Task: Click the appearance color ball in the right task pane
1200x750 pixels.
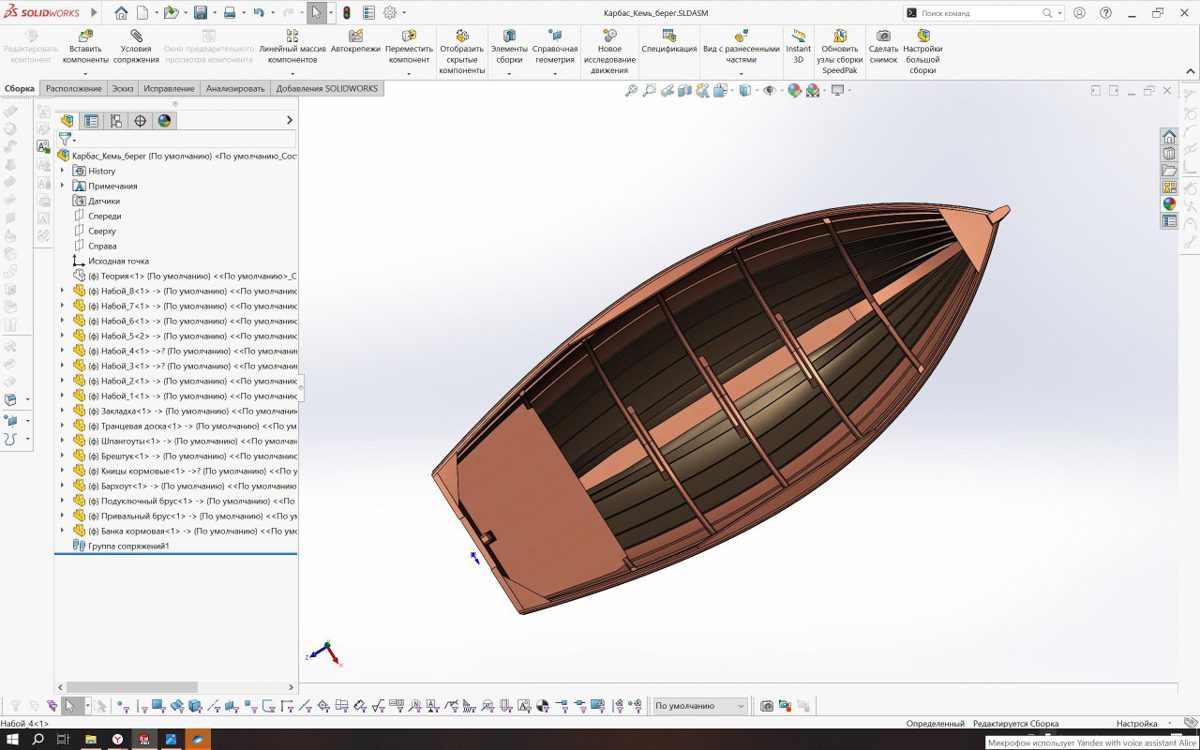Action: coord(1169,204)
